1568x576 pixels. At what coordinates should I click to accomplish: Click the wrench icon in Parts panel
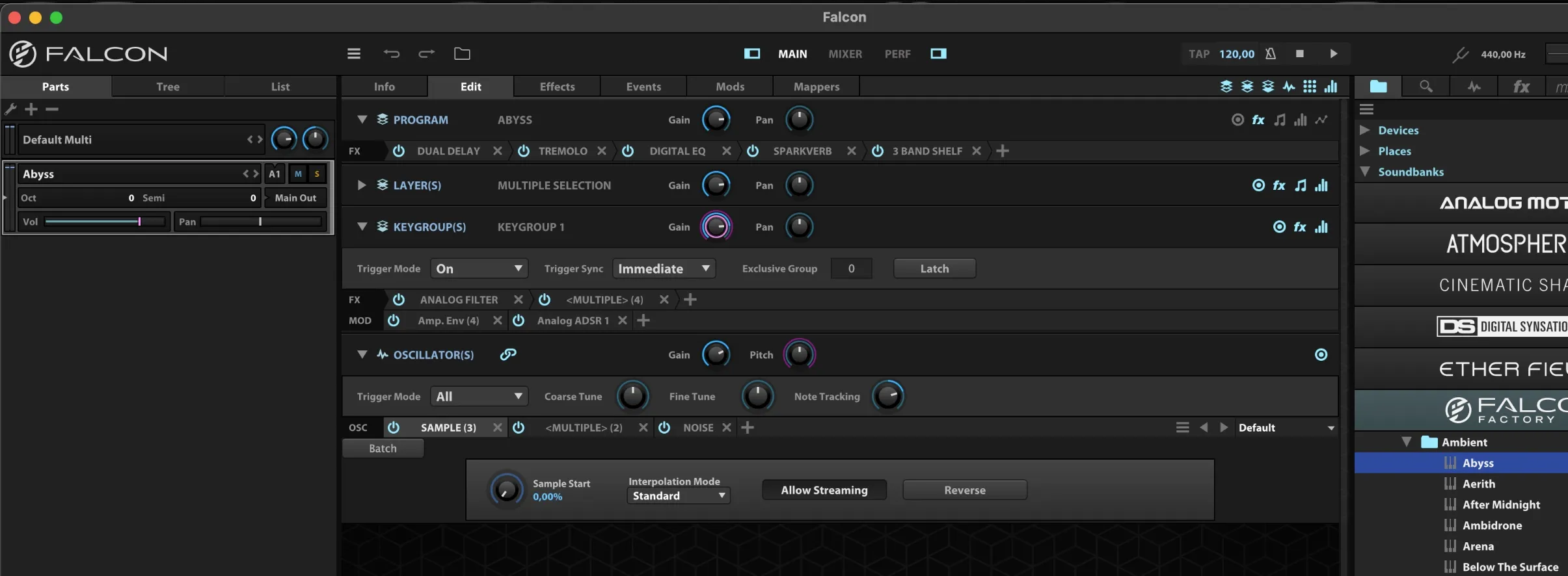[10, 109]
